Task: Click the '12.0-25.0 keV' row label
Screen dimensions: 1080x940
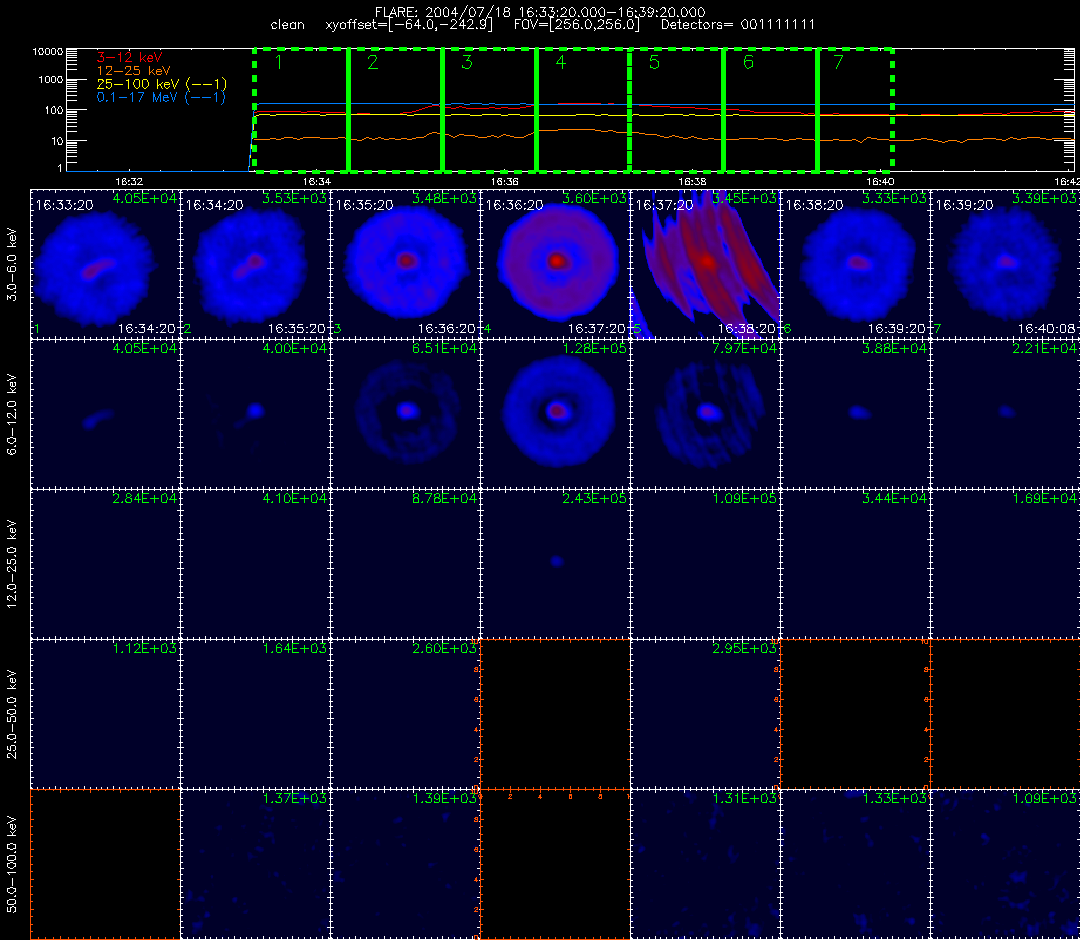Action: click(12, 565)
